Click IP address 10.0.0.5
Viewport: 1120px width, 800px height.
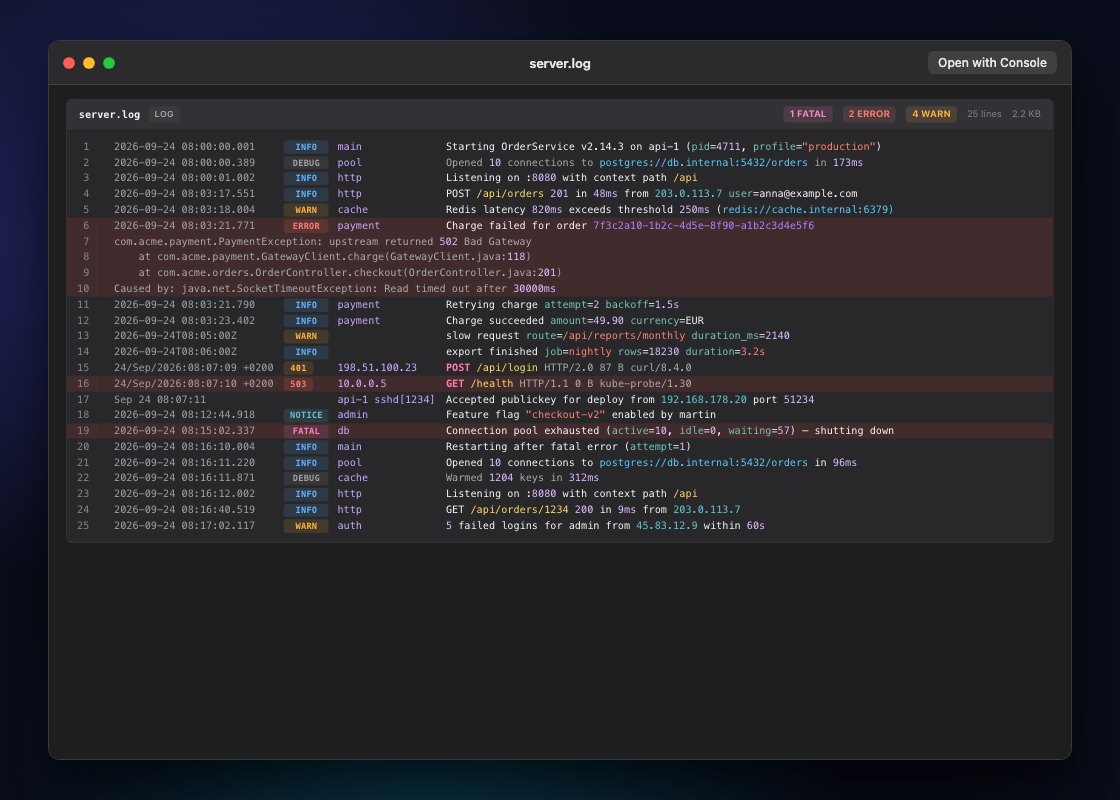[x=362, y=384]
